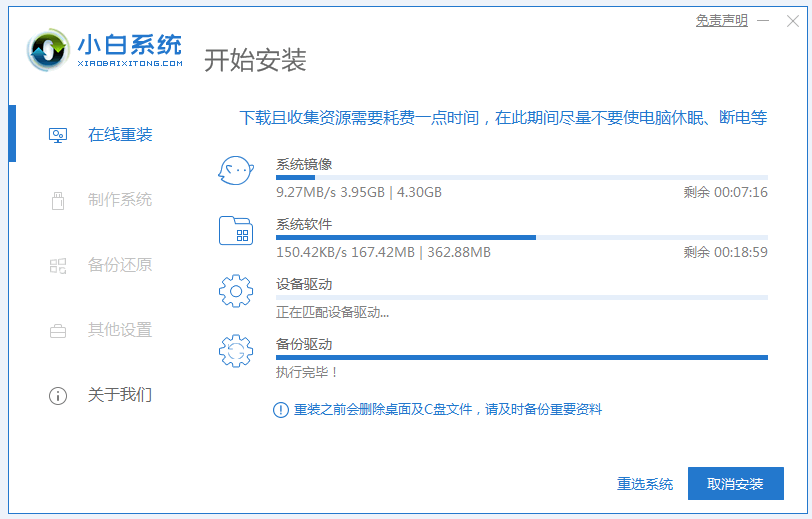This screenshot has width=812, height=519.
Task: Click the 系统镜像 download progress bar
Action: (x=521, y=177)
